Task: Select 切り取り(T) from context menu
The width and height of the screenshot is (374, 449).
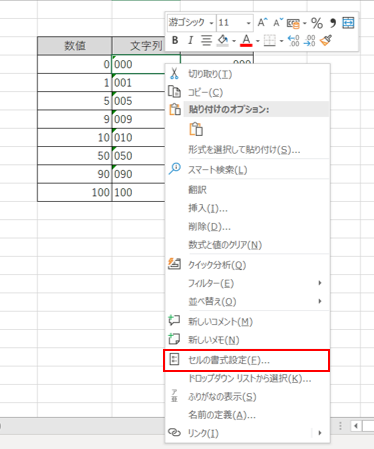Action: point(247,74)
